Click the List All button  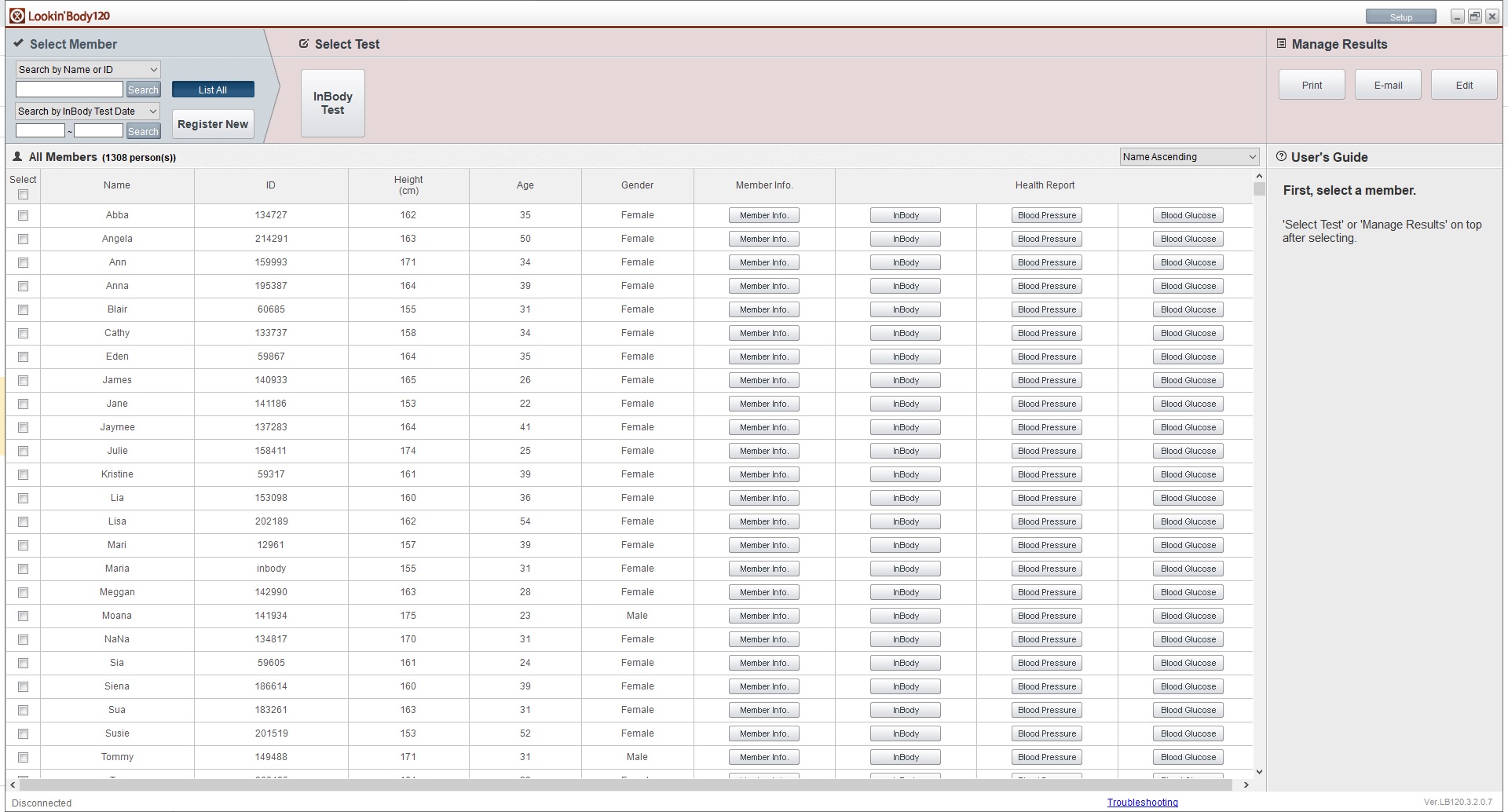[212, 89]
